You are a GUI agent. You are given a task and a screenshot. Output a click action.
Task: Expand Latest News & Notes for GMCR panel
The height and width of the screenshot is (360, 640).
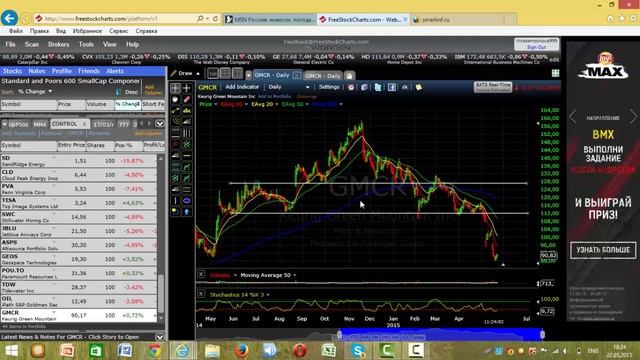click(x=160, y=337)
